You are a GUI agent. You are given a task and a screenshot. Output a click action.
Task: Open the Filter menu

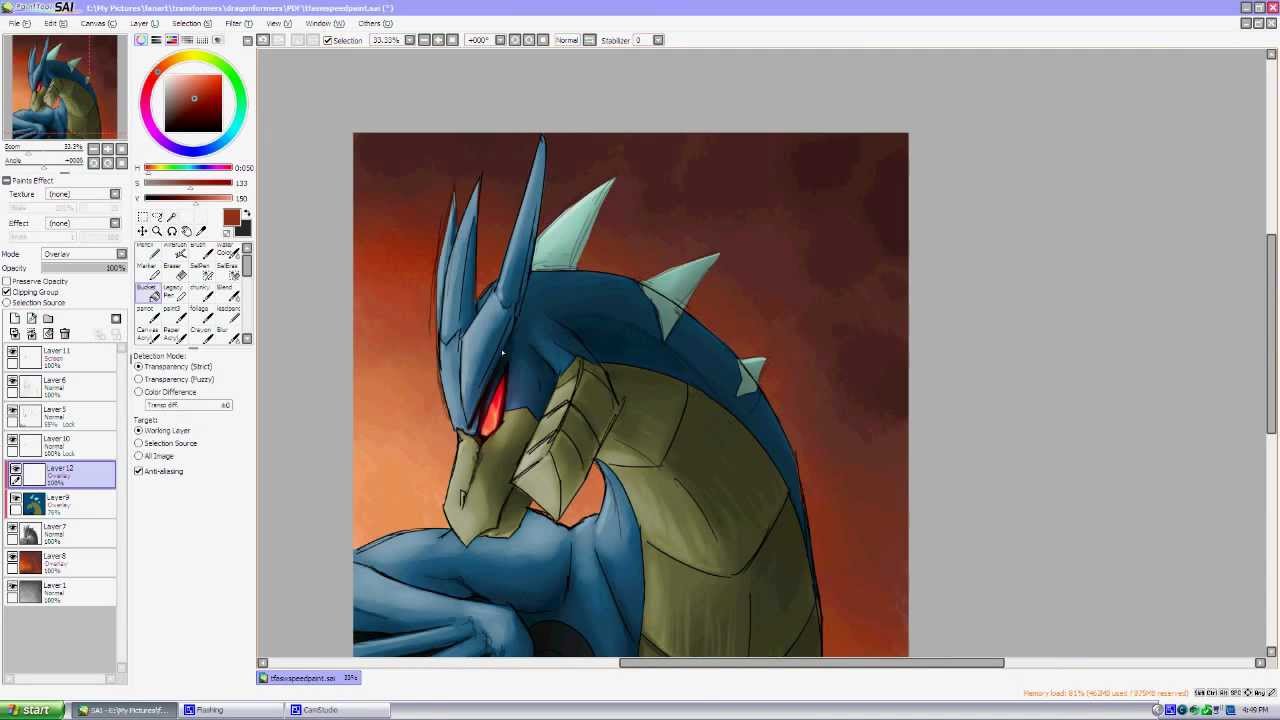pyautogui.click(x=238, y=23)
